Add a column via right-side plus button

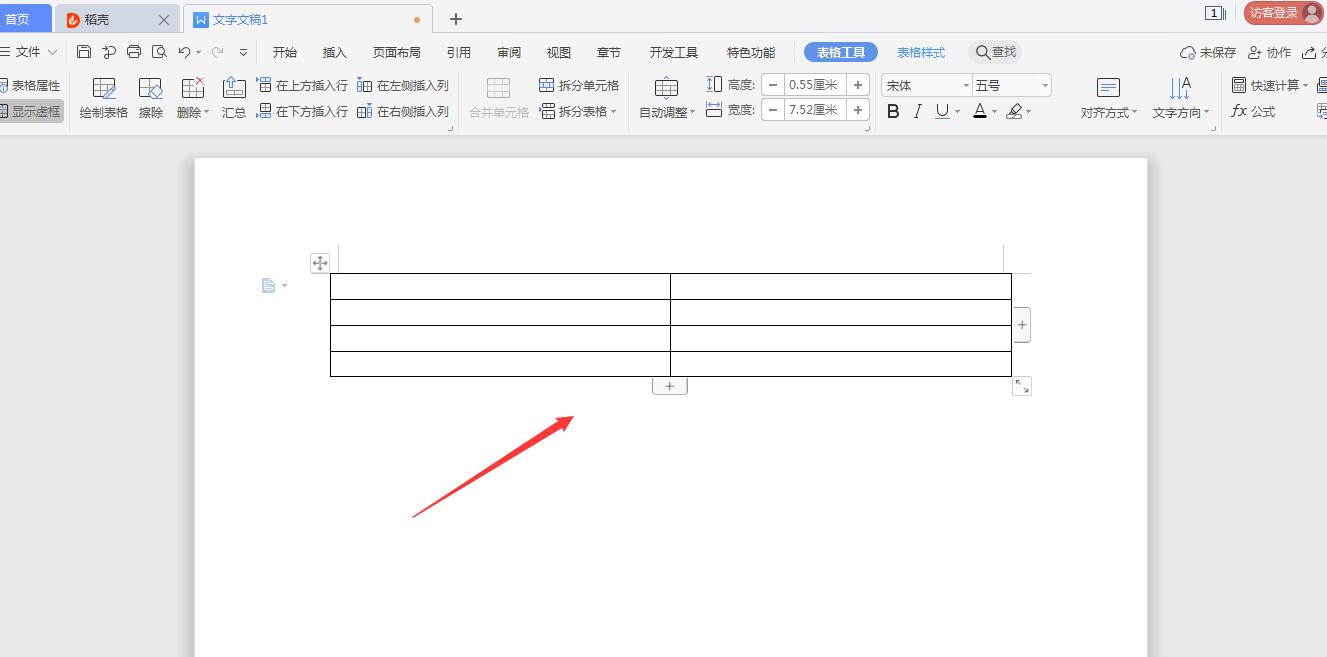(x=1022, y=325)
